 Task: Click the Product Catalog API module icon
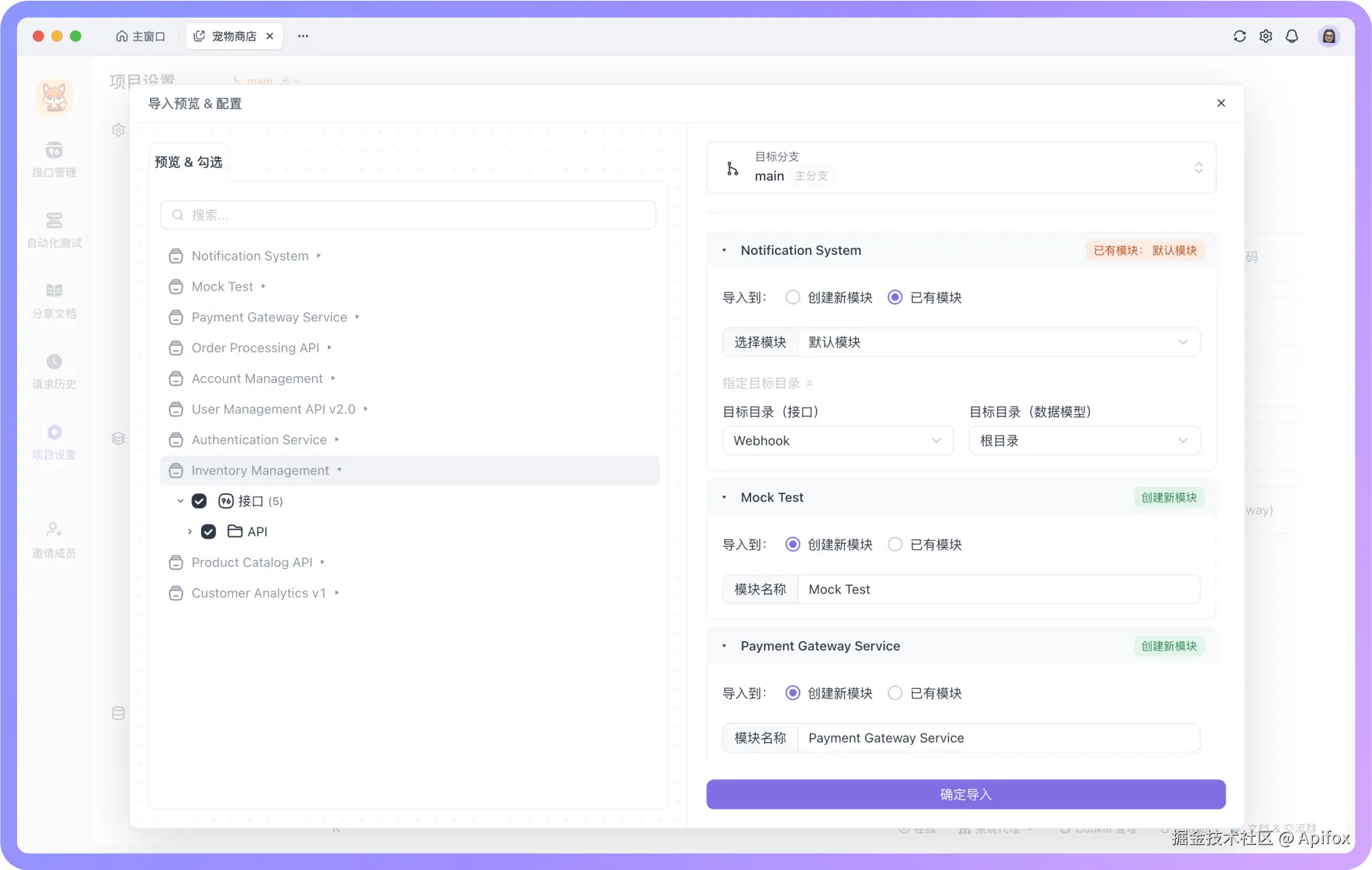coord(176,562)
